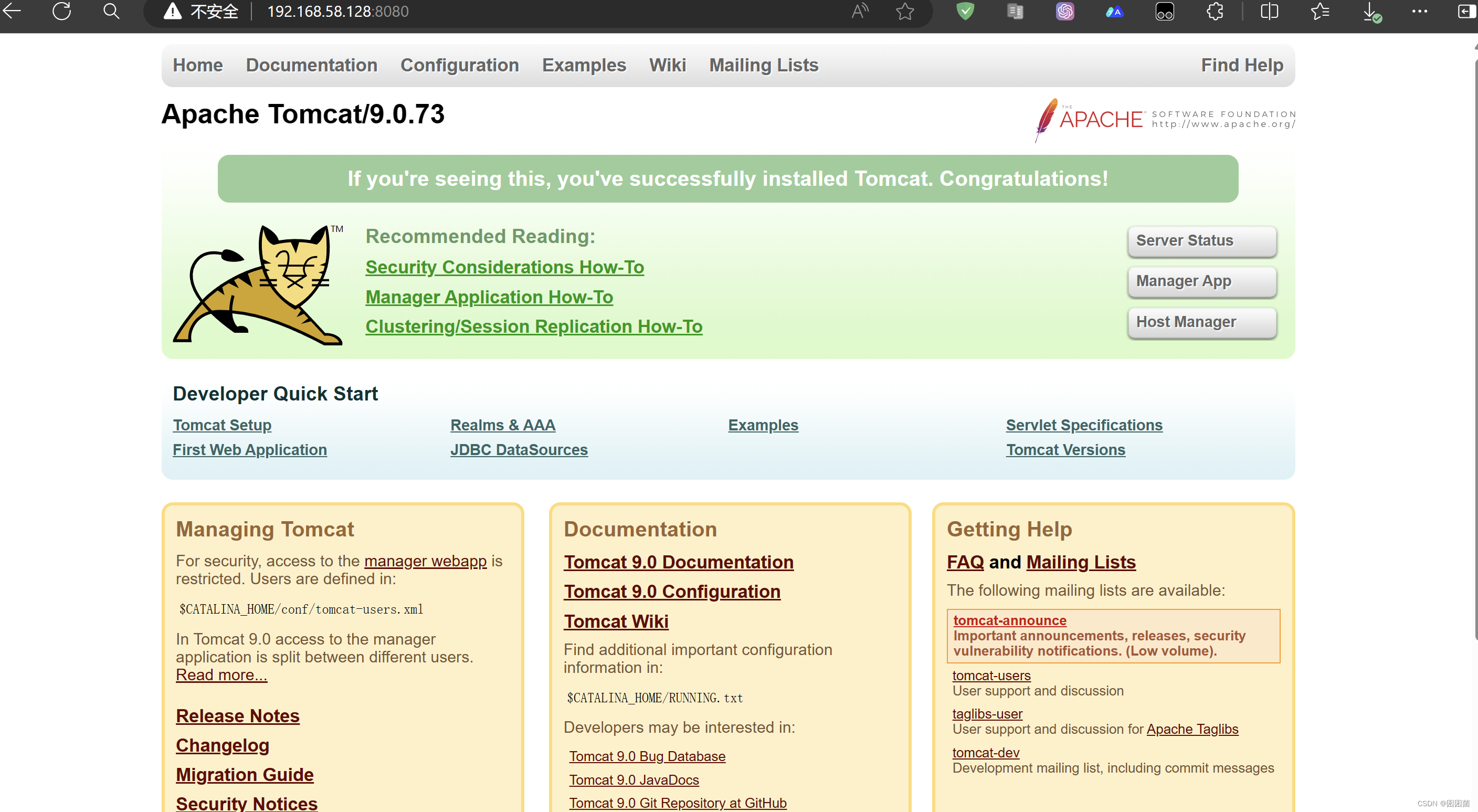Image resolution: width=1478 pixels, height=812 pixels.
Task: Open the Tomcat 9.0 Bug Database link
Action: pyautogui.click(x=647, y=756)
